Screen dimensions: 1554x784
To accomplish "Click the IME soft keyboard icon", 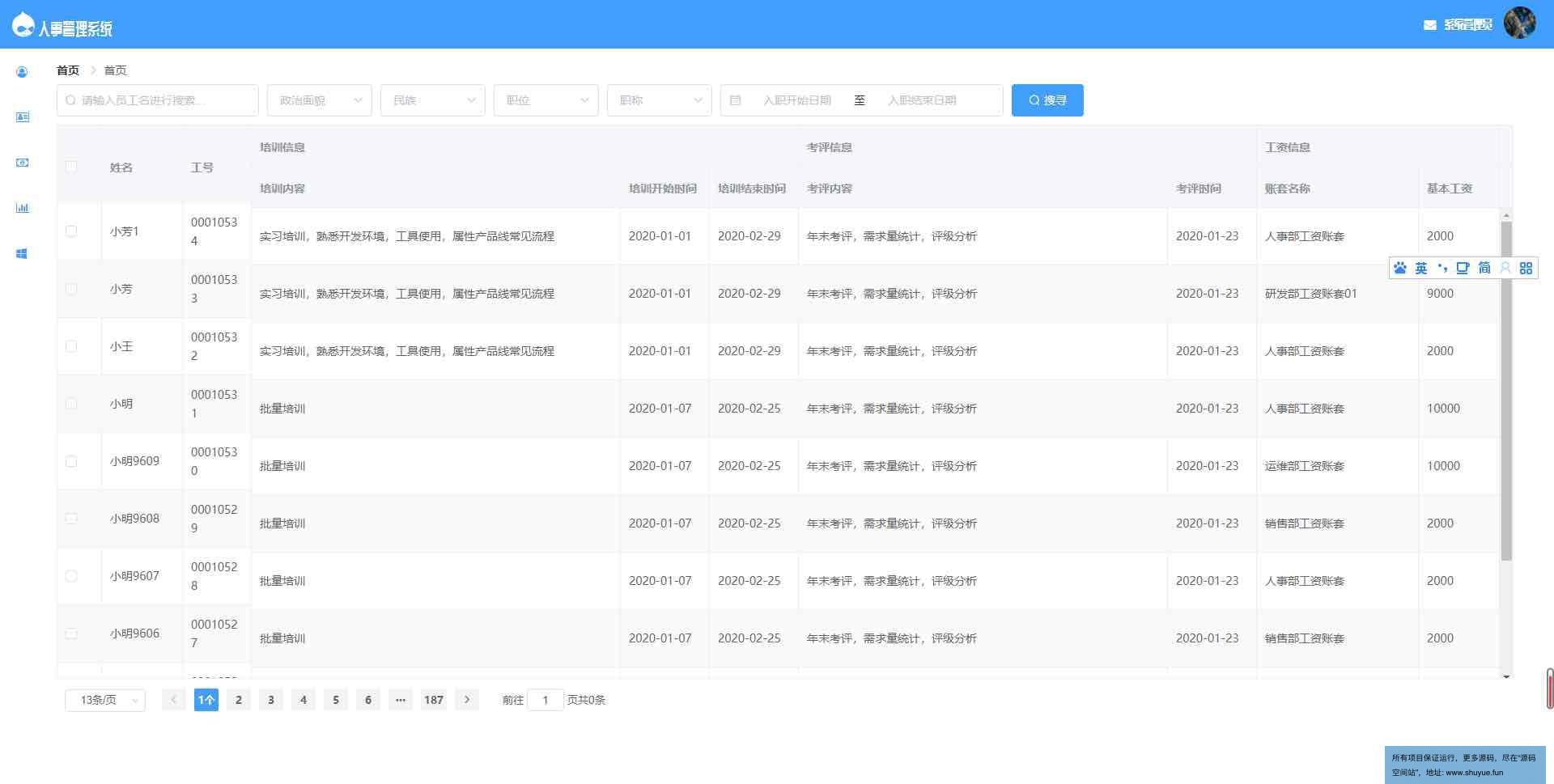I will [x=1463, y=268].
